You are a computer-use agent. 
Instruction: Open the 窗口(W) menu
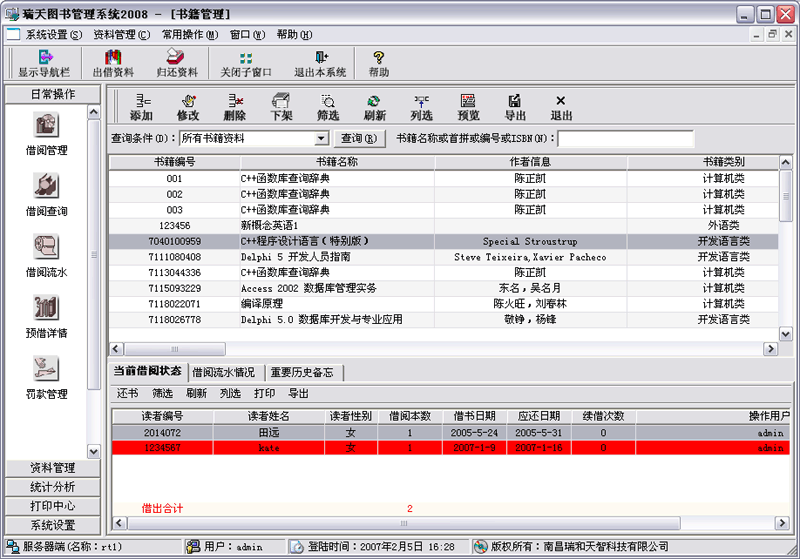click(247, 35)
